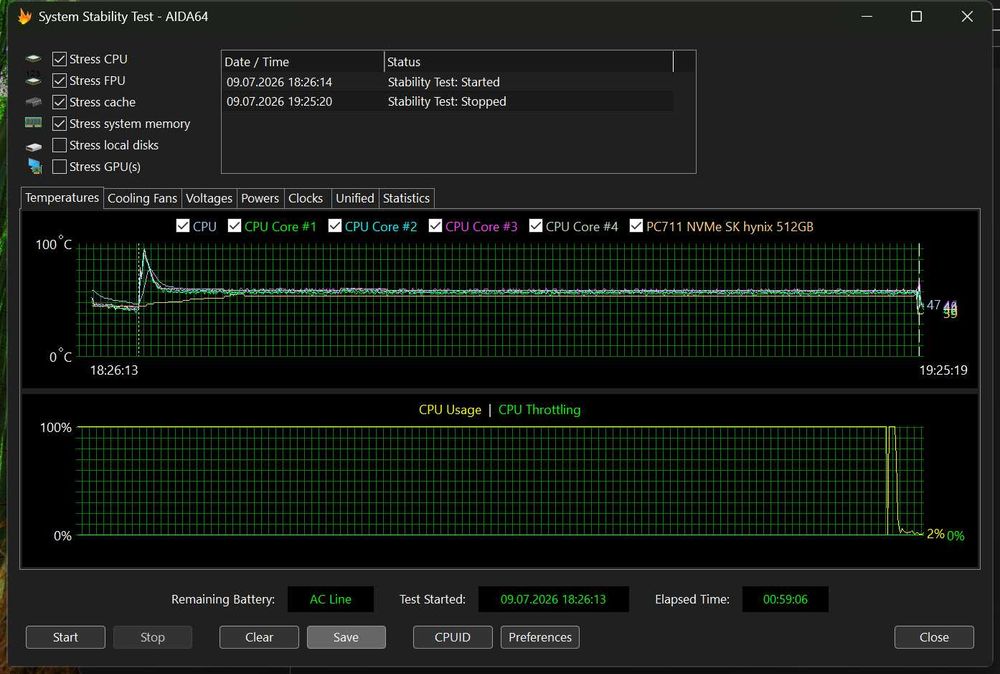Click the AC Line battery status field
1000x674 pixels.
point(330,599)
